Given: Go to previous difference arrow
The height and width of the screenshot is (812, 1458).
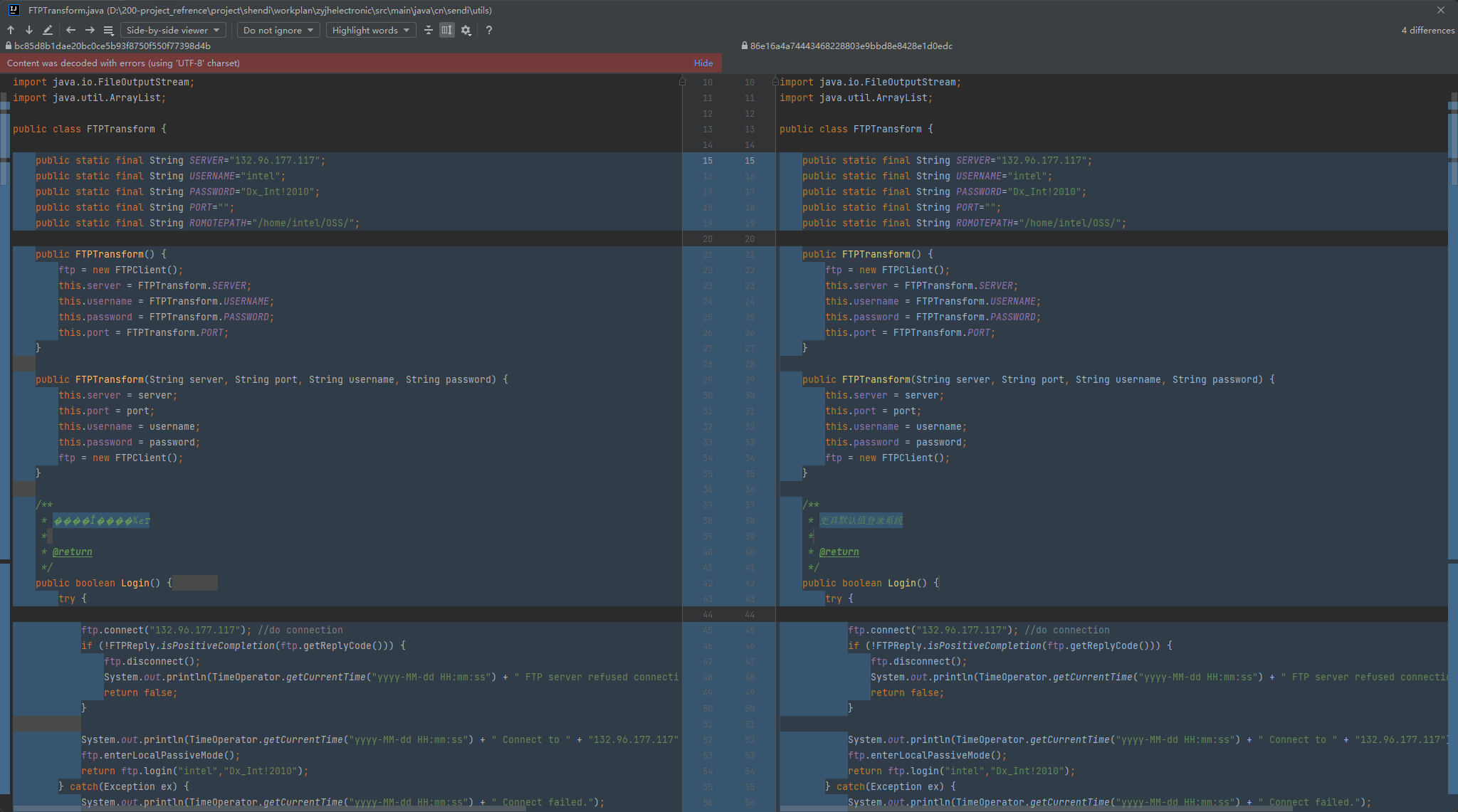Looking at the screenshot, I should click(x=11, y=30).
